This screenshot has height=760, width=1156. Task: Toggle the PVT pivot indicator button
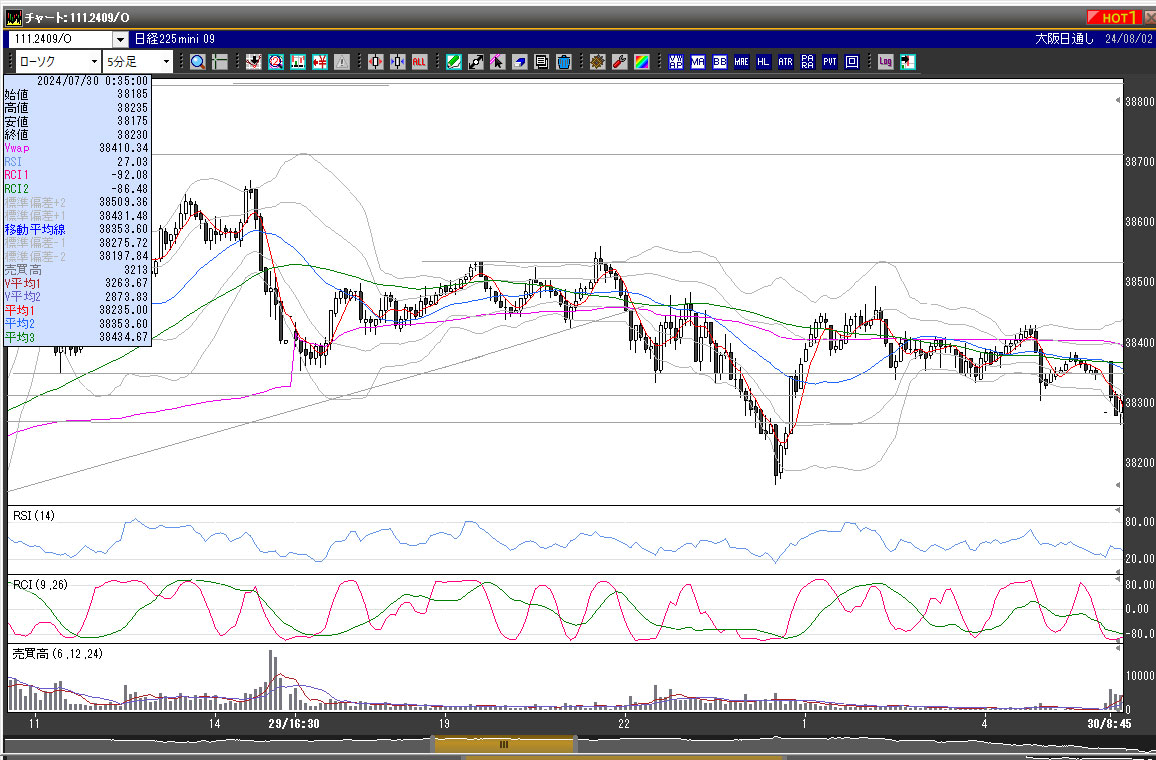click(830, 62)
